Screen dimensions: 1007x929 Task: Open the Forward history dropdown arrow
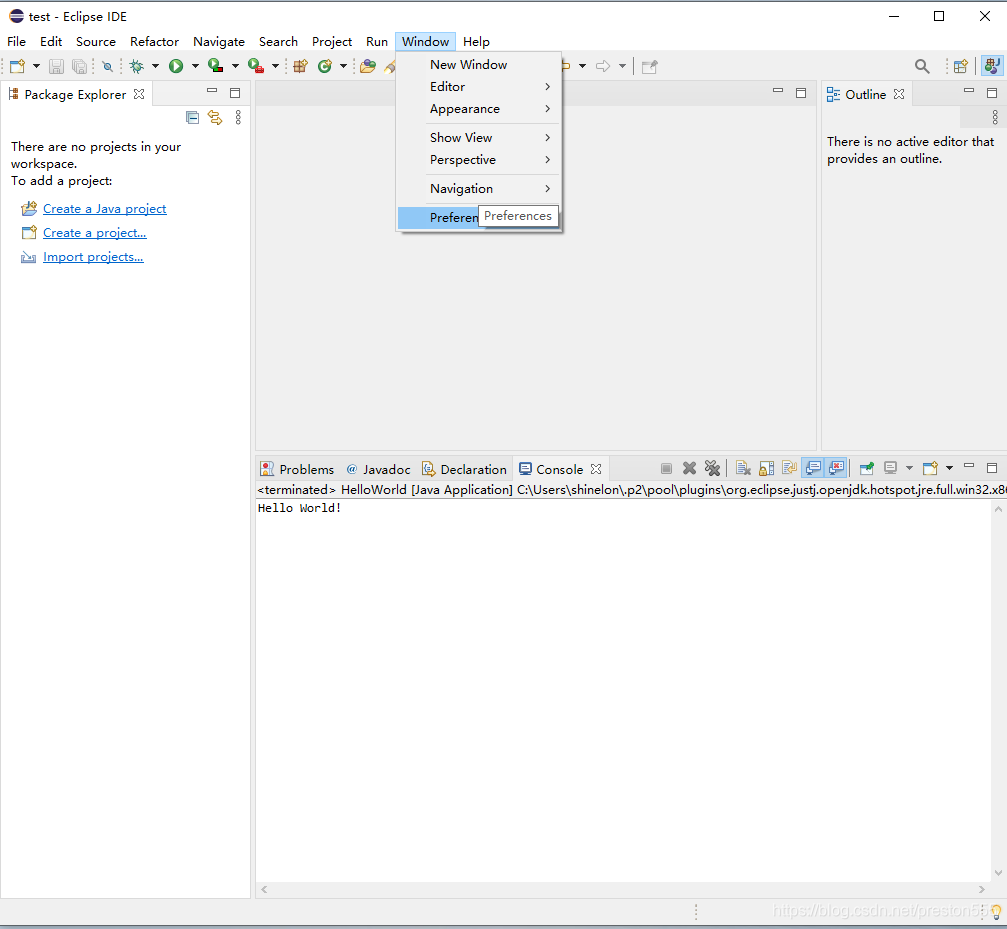(x=622, y=66)
